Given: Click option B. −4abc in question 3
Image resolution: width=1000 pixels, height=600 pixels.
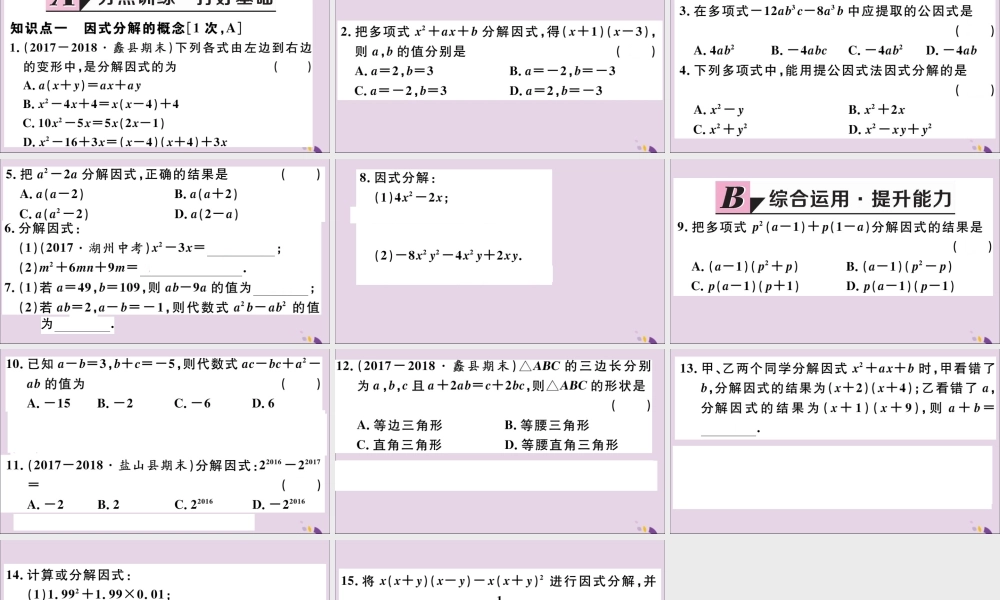Looking at the screenshot, I should (x=798, y=50).
